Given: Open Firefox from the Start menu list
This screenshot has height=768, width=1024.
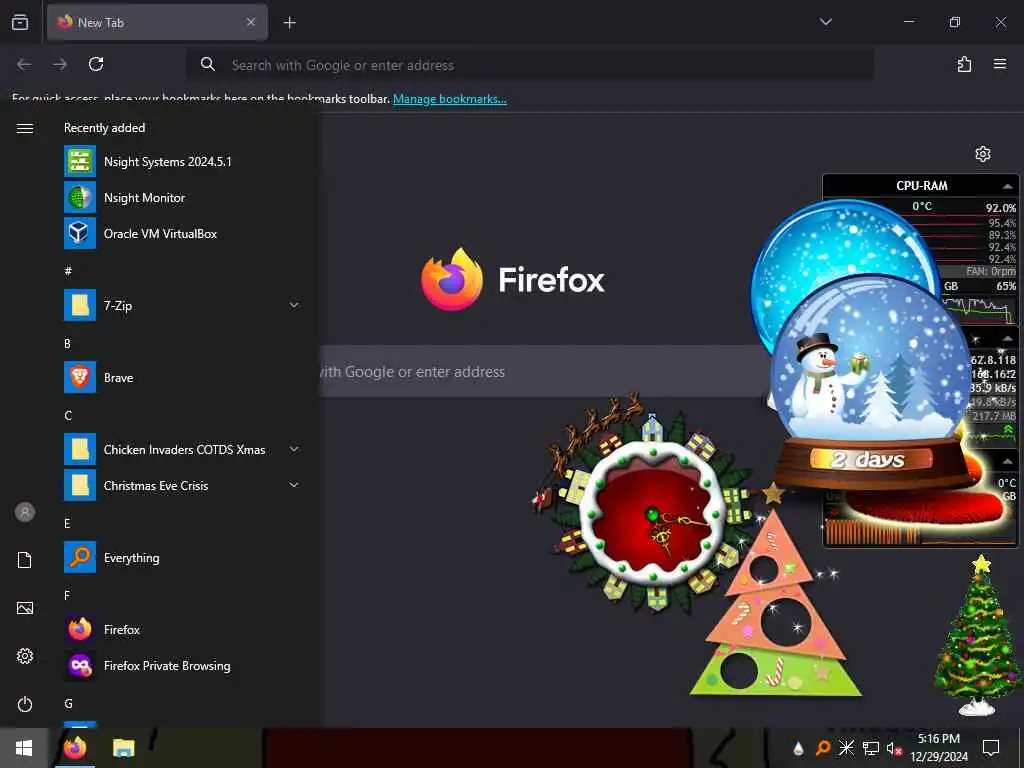Looking at the screenshot, I should click(x=180, y=630).
